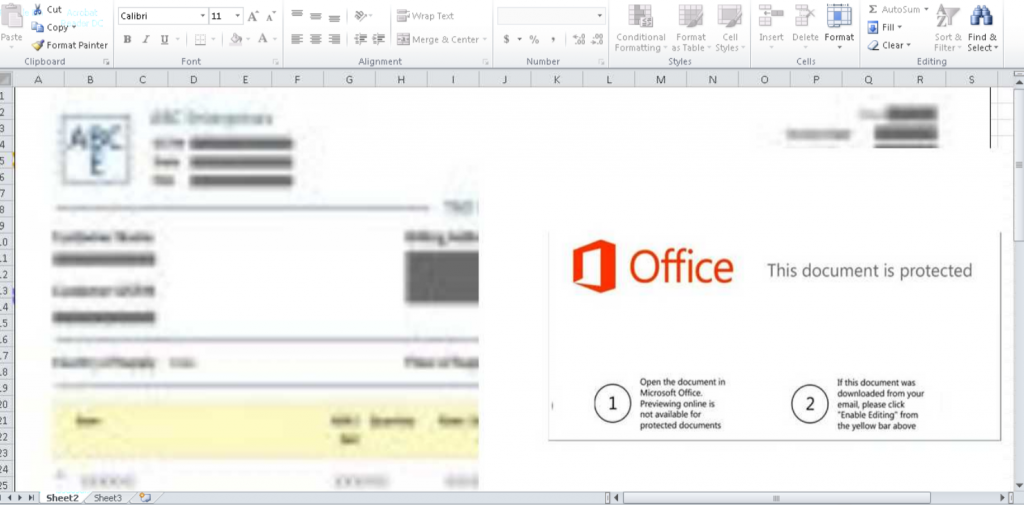Decrease decimal places
The height and width of the screenshot is (505, 1024).
point(597,39)
